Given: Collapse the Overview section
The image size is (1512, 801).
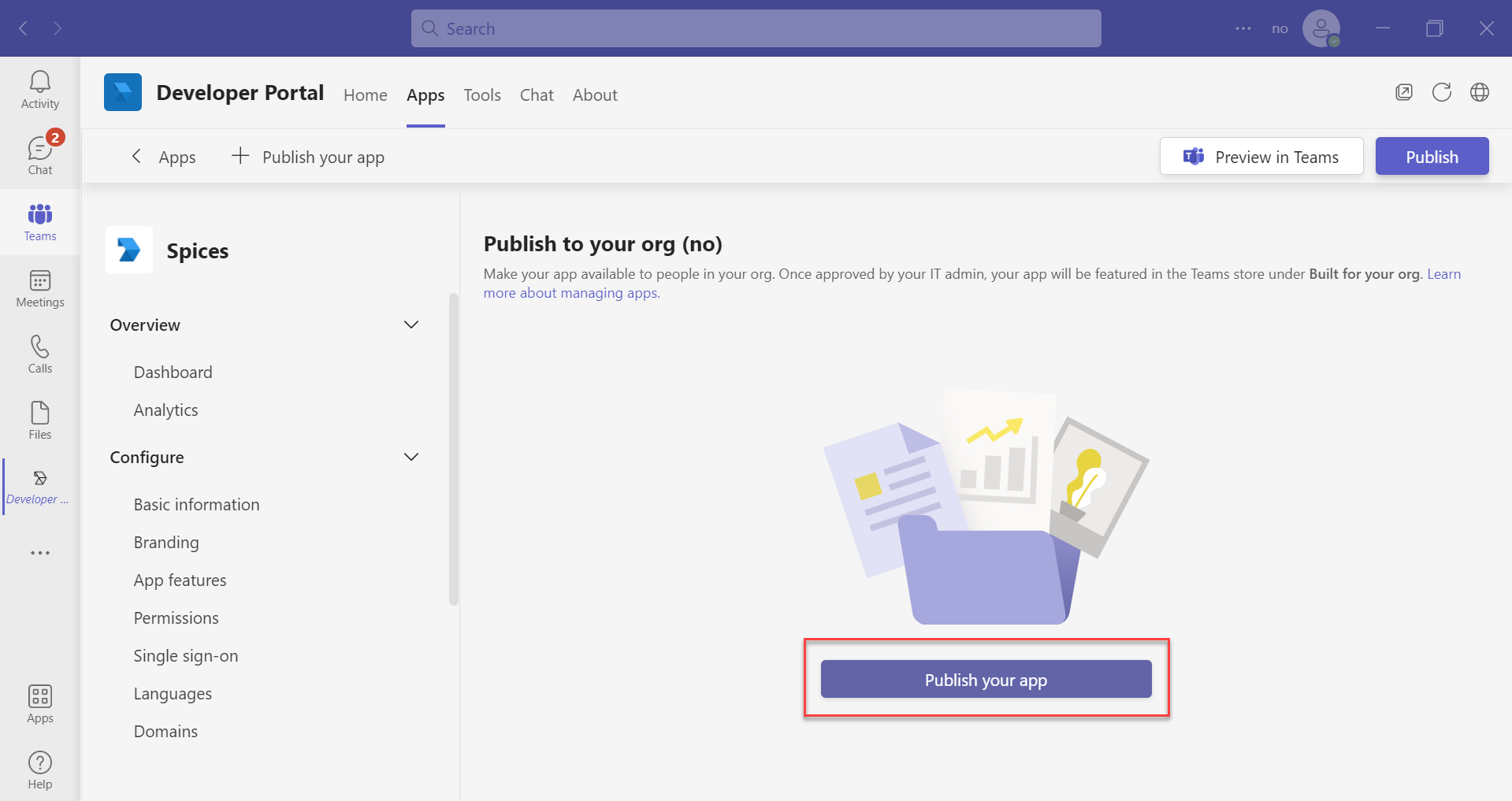Looking at the screenshot, I should tap(411, 324).
